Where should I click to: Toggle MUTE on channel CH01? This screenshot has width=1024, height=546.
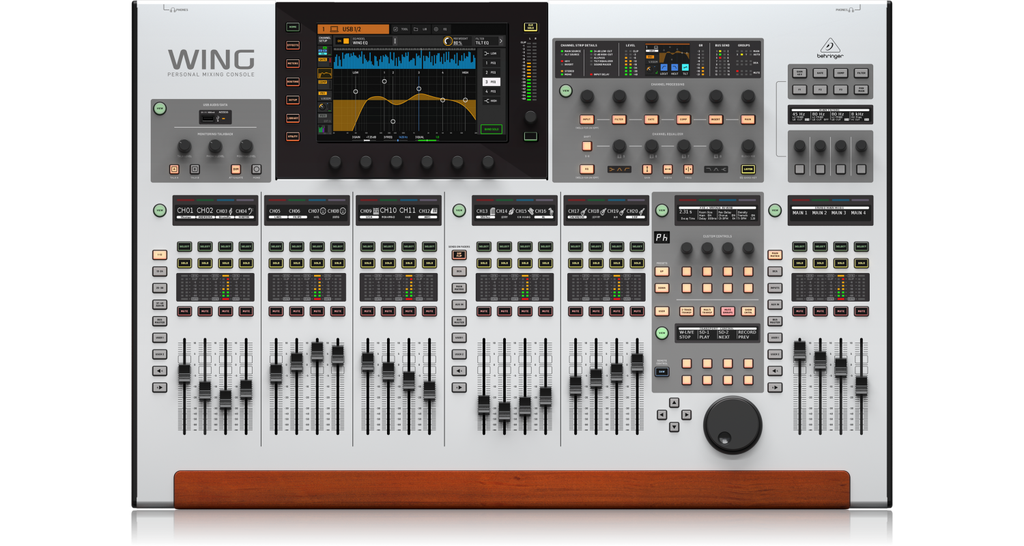[184, 312]
